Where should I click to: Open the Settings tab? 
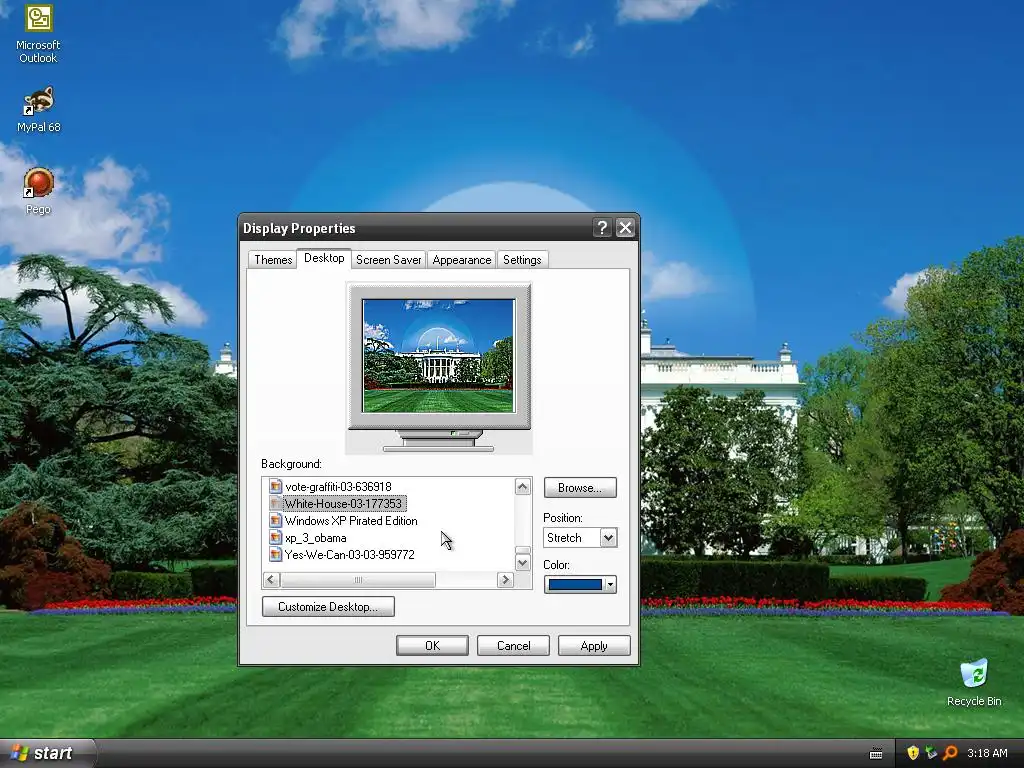coord(522,260)
